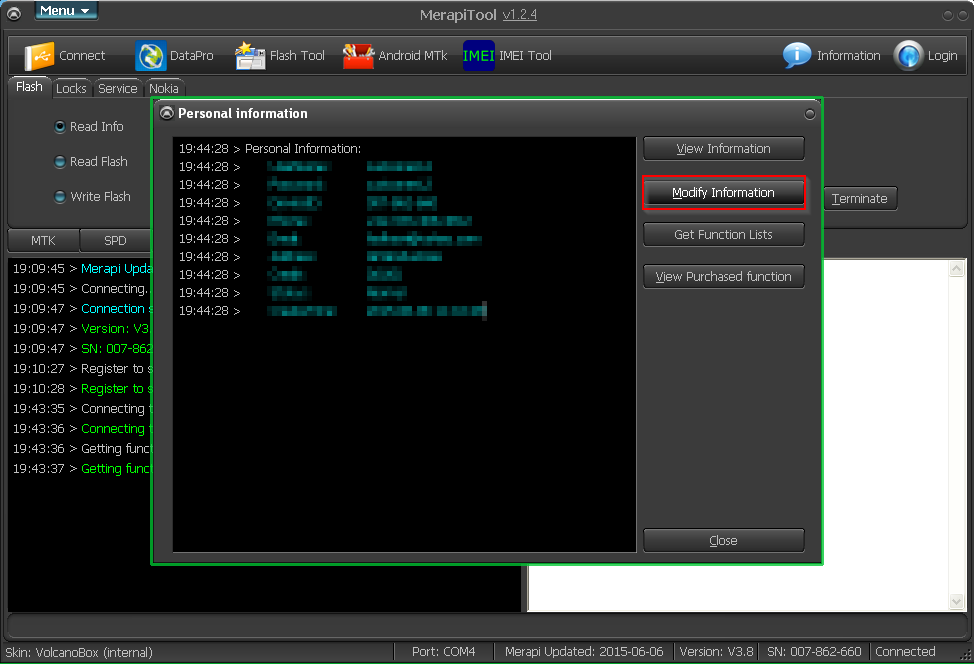Launch Android MTk toolbox icon

(358, 56)
